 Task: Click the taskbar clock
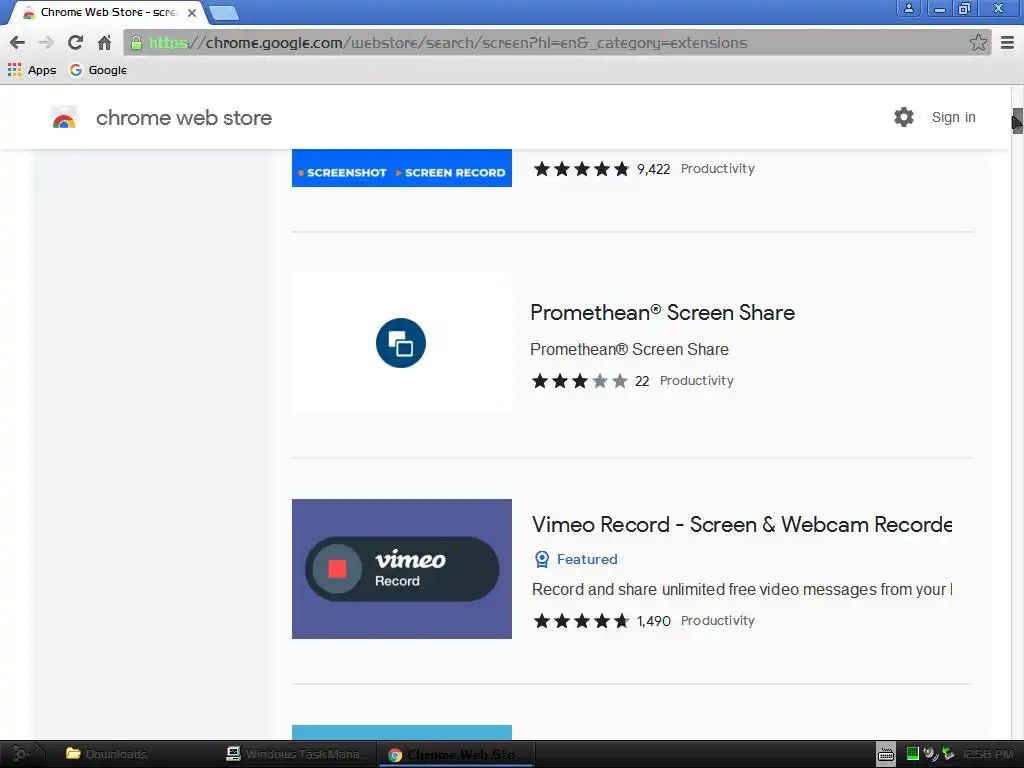(988, 754)
